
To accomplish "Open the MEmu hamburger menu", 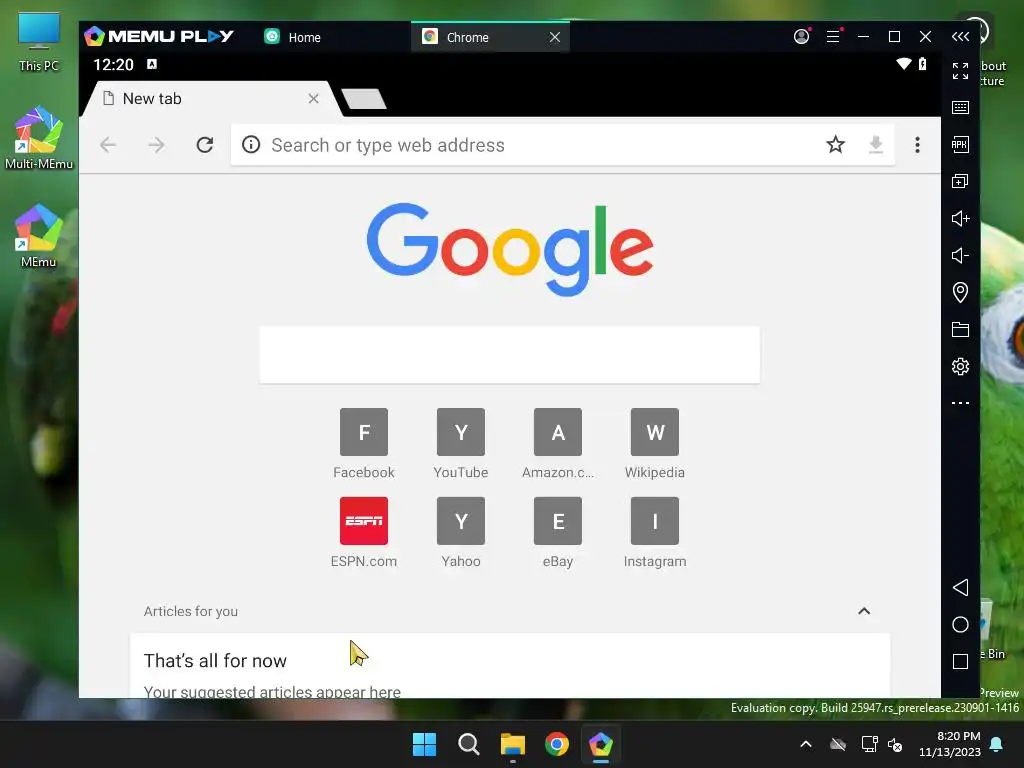I will click(833, 37).
